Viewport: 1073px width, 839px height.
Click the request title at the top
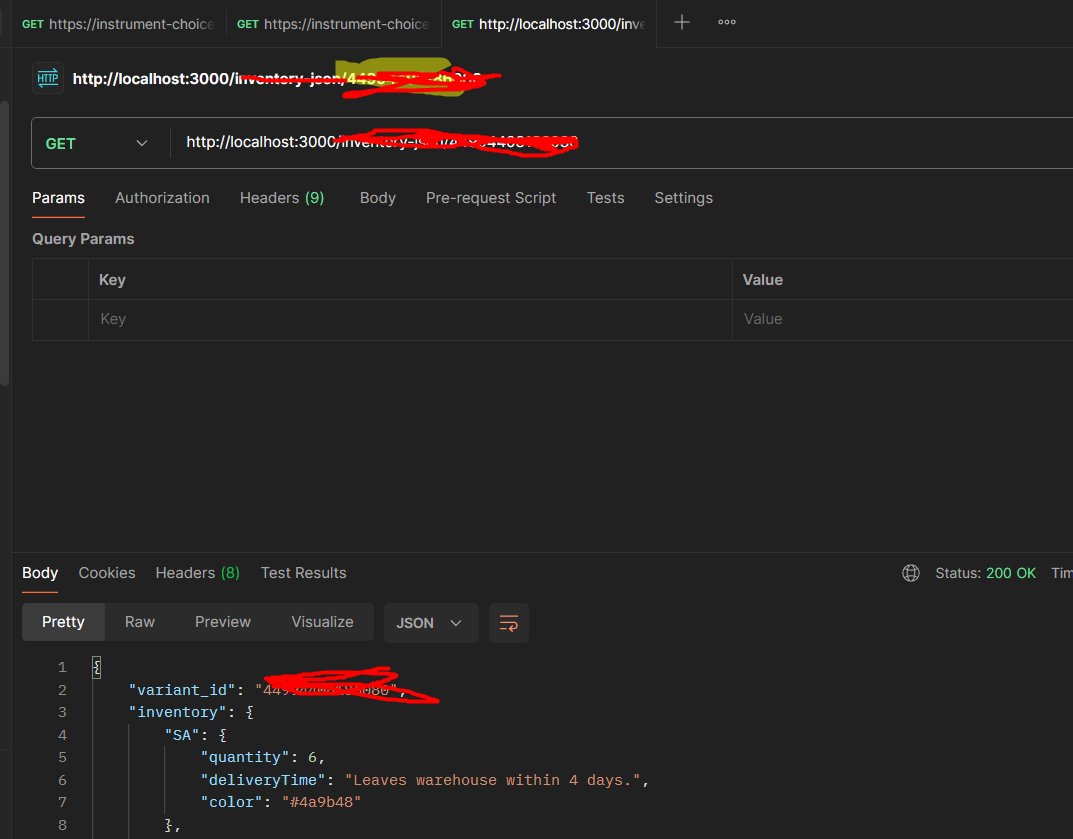pyautogui.click(x=277, y=79)
